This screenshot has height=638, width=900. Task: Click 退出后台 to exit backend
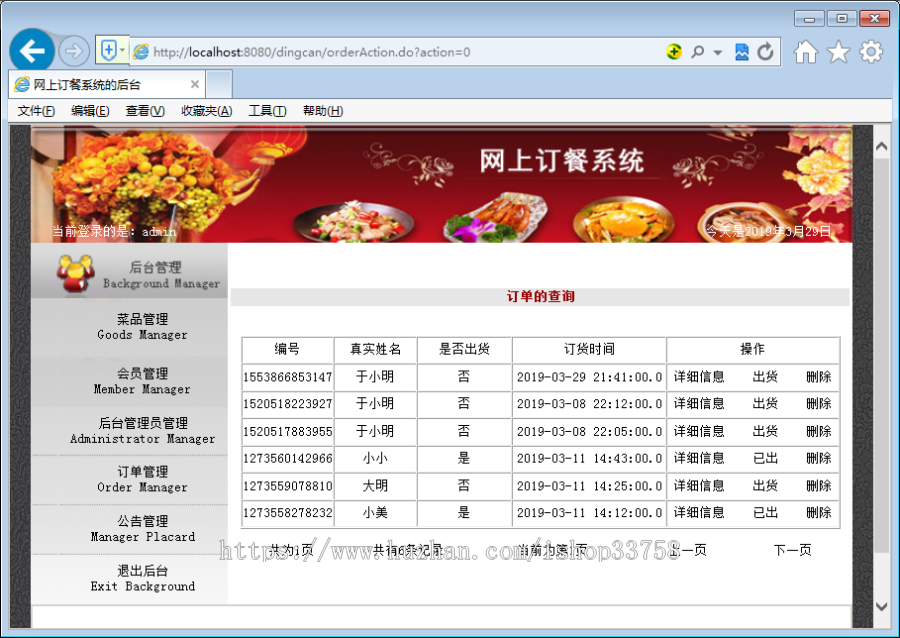click(141, 577)
